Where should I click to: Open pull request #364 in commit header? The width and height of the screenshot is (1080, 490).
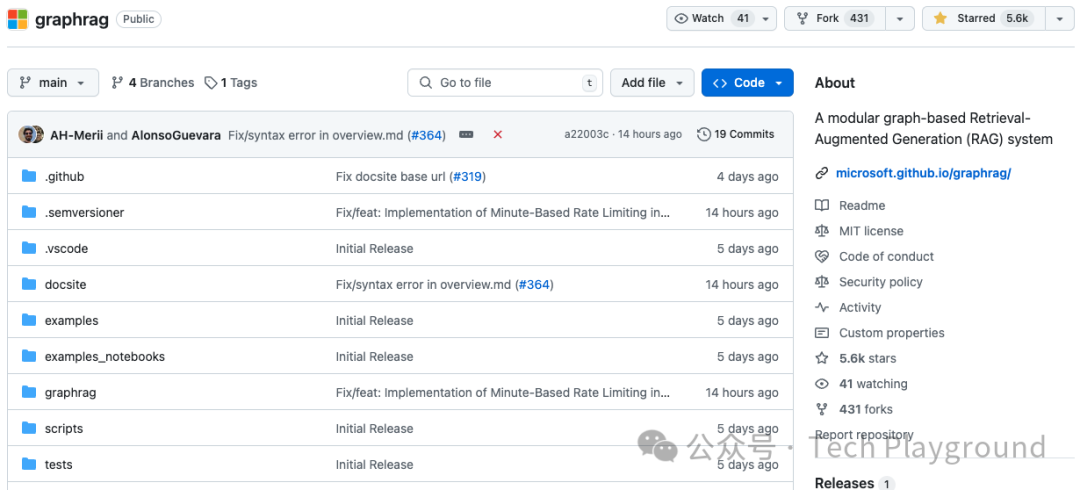pyautogui.click(x=426, y=135)
